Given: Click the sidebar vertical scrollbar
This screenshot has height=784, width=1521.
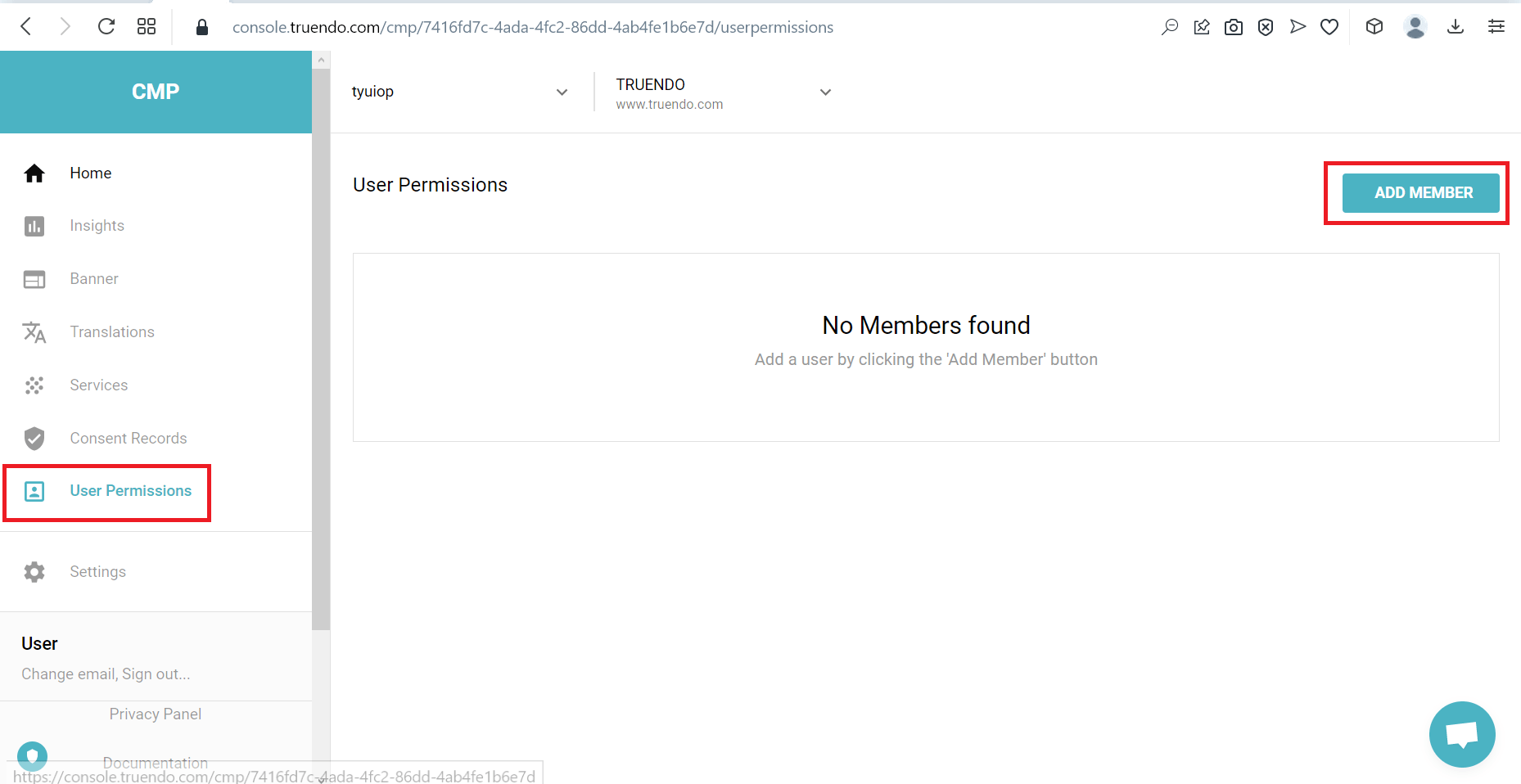Looking at the screenshot, I should click(321, 349).
